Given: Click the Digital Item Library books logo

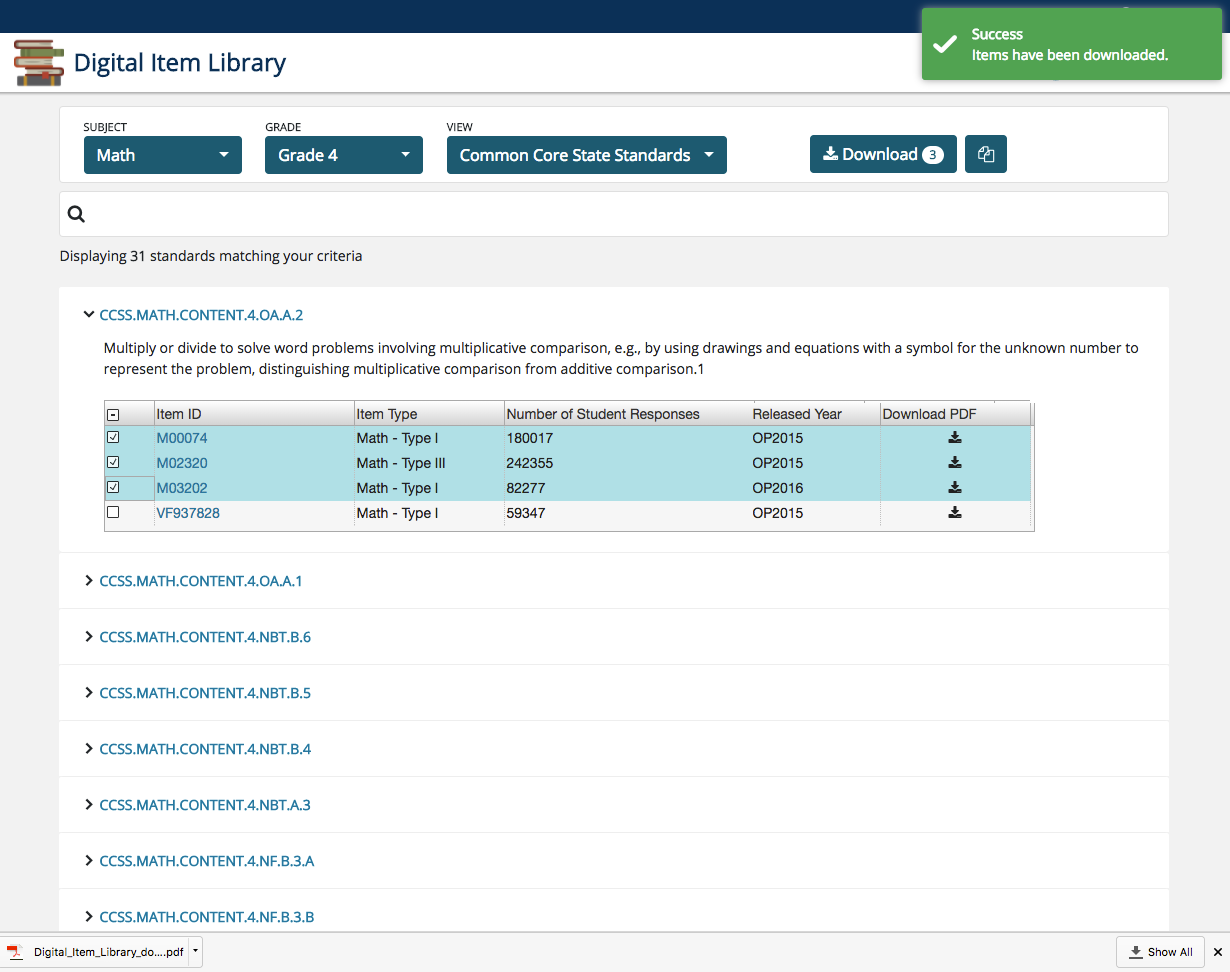Looking at the screenshot, I should tap(39, 62).
